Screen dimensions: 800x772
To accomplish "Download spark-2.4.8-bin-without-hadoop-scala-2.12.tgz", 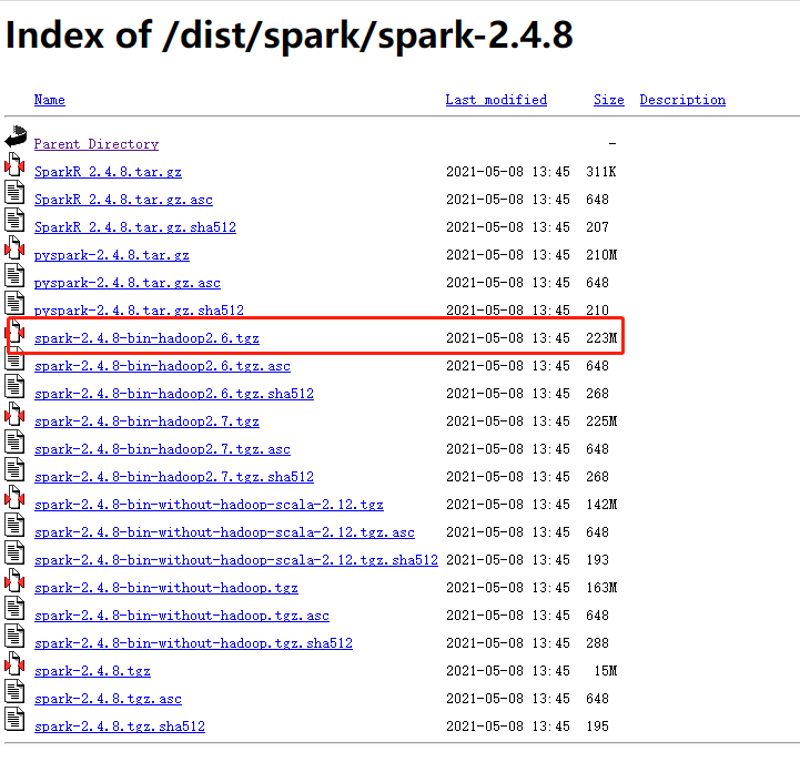I will pyautogui.click(x=209, y=504).
